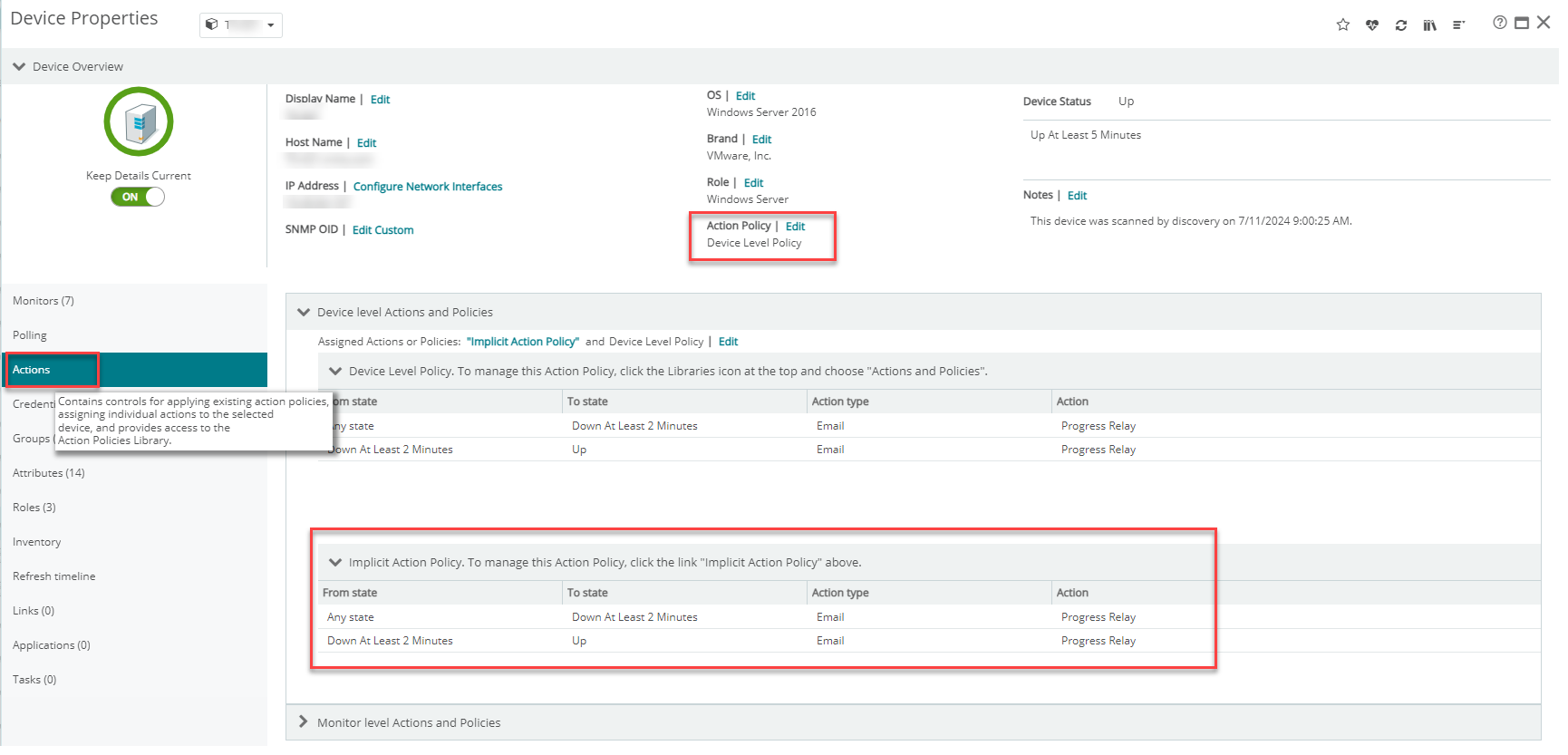Screen dimensions: 1568x755
Task: Close the Device Properties panel
Action: (x=1544, y=22)
